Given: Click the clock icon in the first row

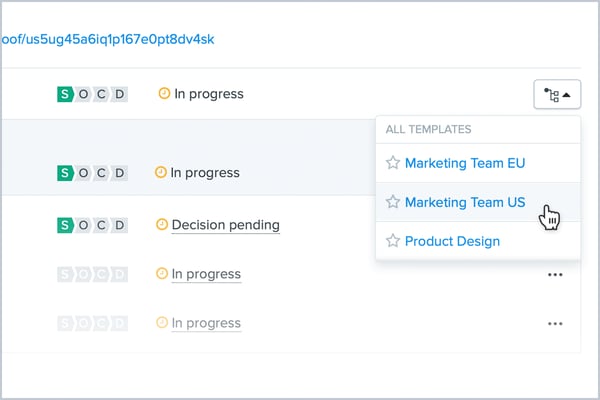Looking at the screenshot, I should coord(165,94).
